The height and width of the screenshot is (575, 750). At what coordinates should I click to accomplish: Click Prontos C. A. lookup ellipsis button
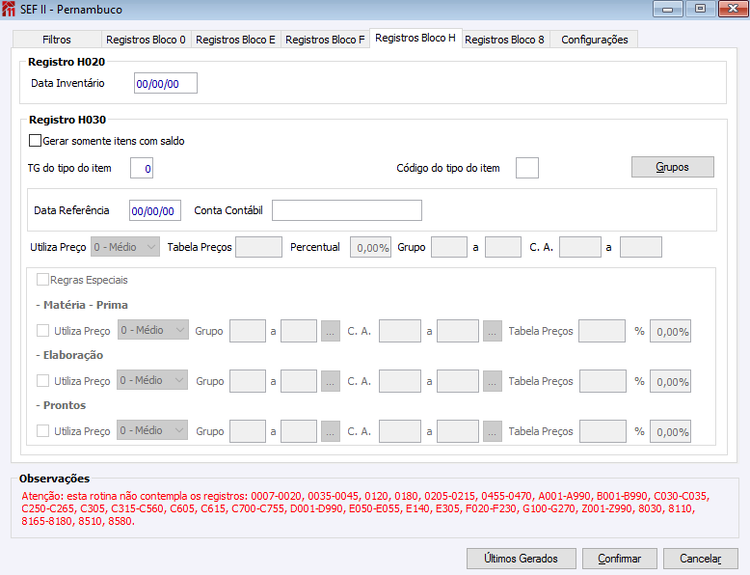[492, 431]
